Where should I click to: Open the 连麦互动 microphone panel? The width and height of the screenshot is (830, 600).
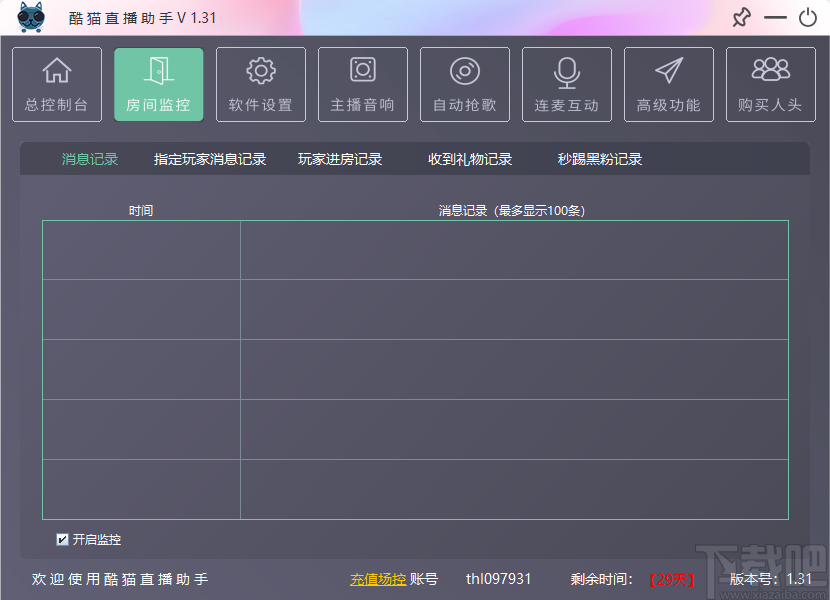click(x=567, y=84)
